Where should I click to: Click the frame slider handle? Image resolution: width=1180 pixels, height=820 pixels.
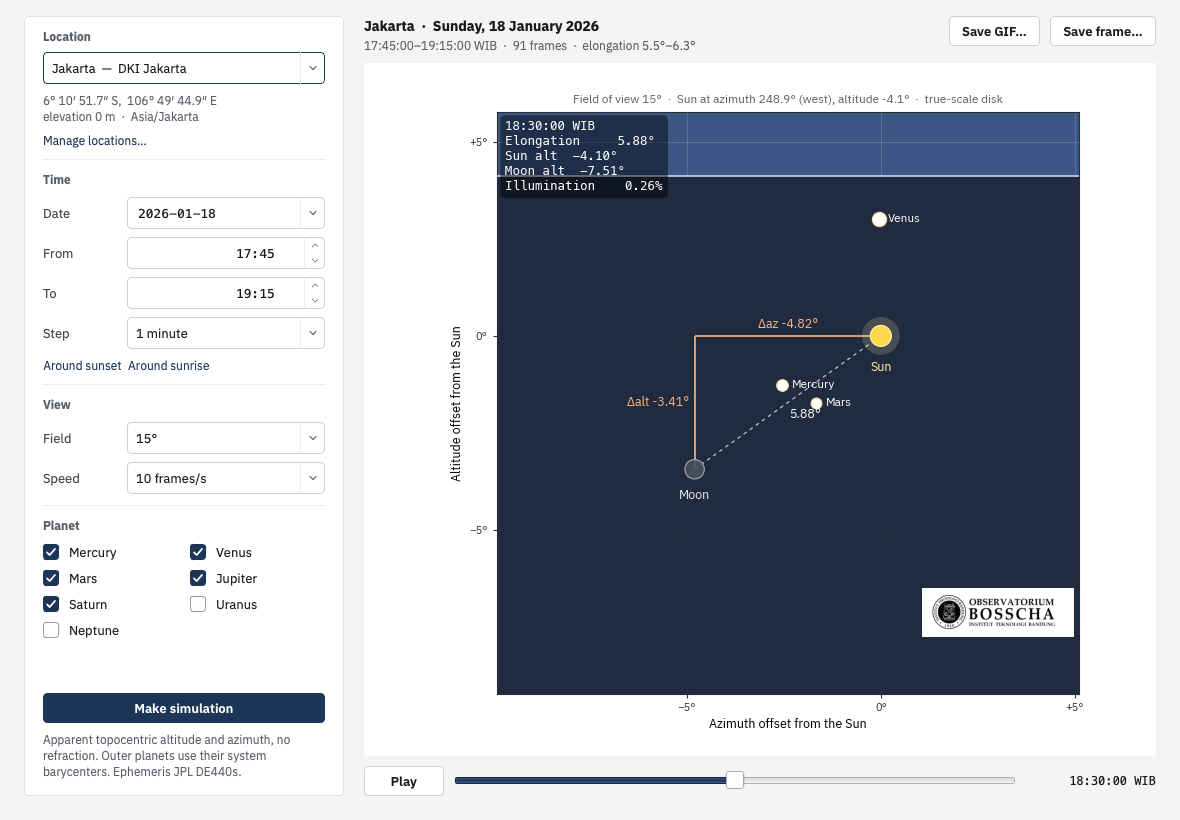tap(734, 780)
